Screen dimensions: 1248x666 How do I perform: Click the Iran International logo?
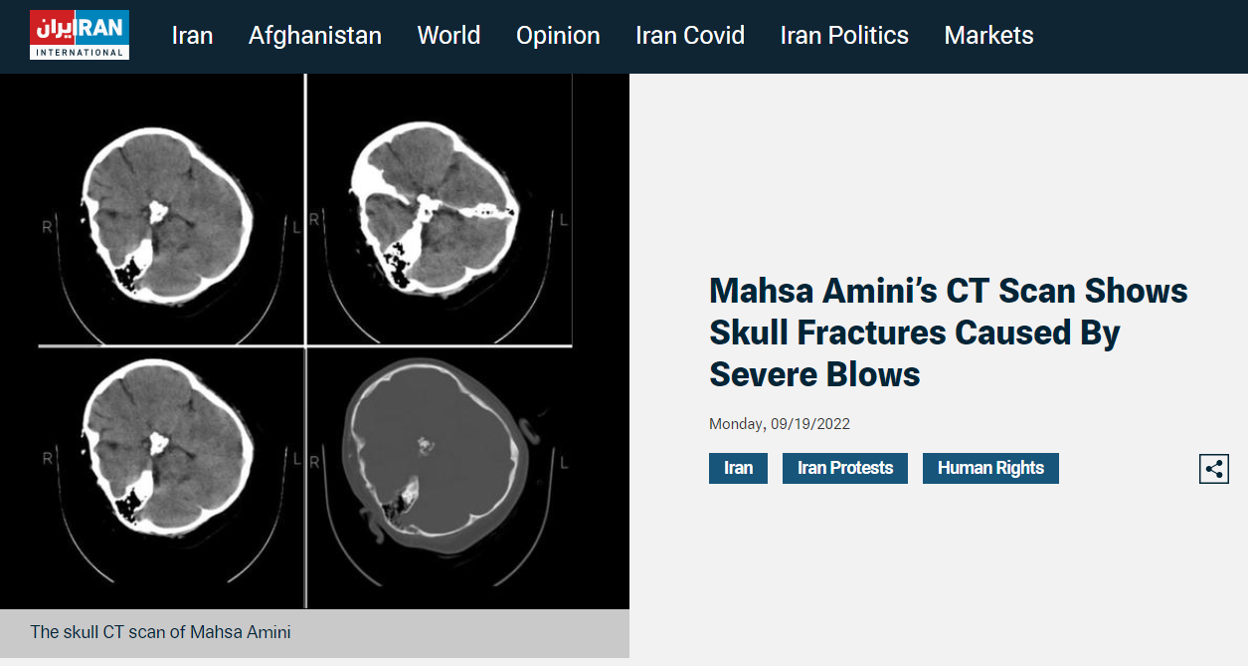79,35
